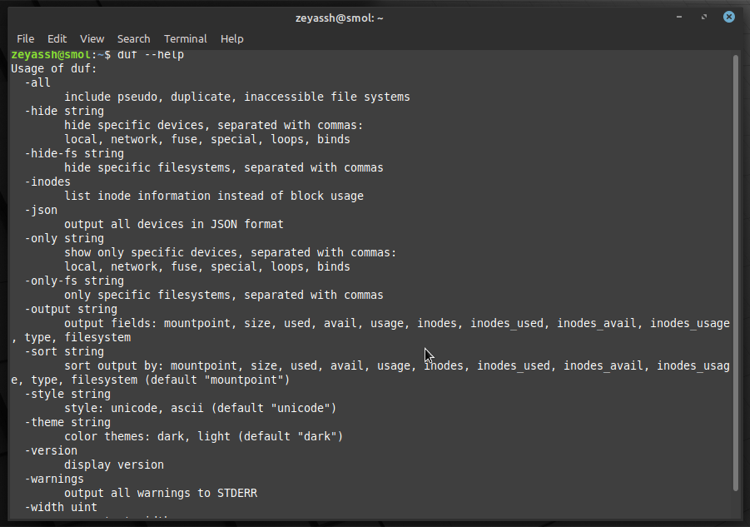The image size is (750, 527).
Task: Click the -hide-fs string option text
Action: coord(74,154)
